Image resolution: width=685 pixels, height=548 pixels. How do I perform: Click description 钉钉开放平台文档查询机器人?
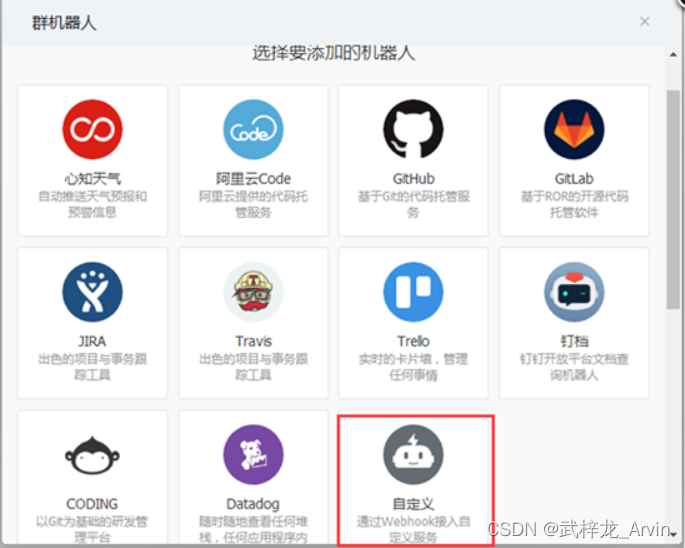574,367
